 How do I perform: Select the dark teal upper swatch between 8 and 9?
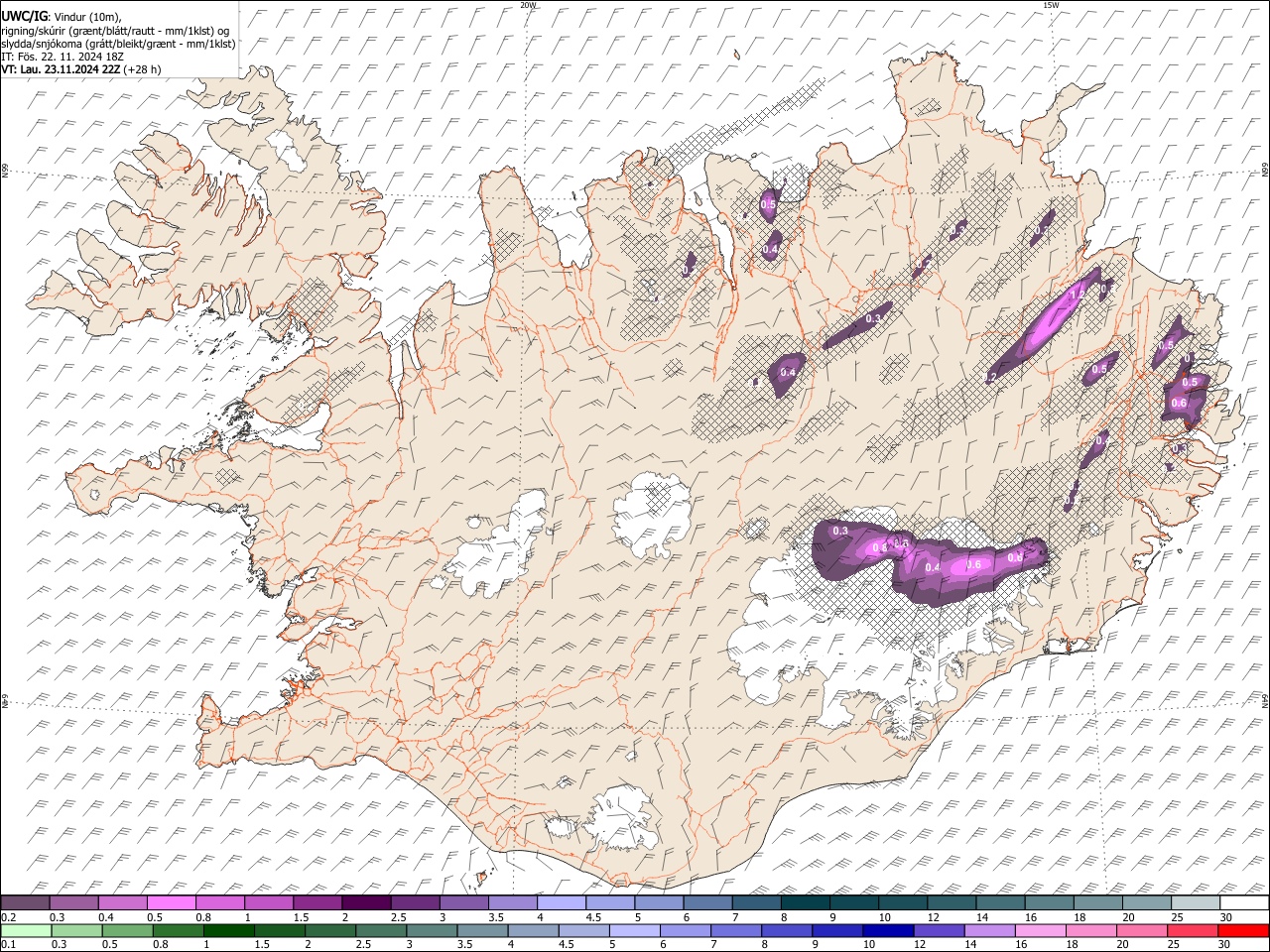[x=806, y=902]
